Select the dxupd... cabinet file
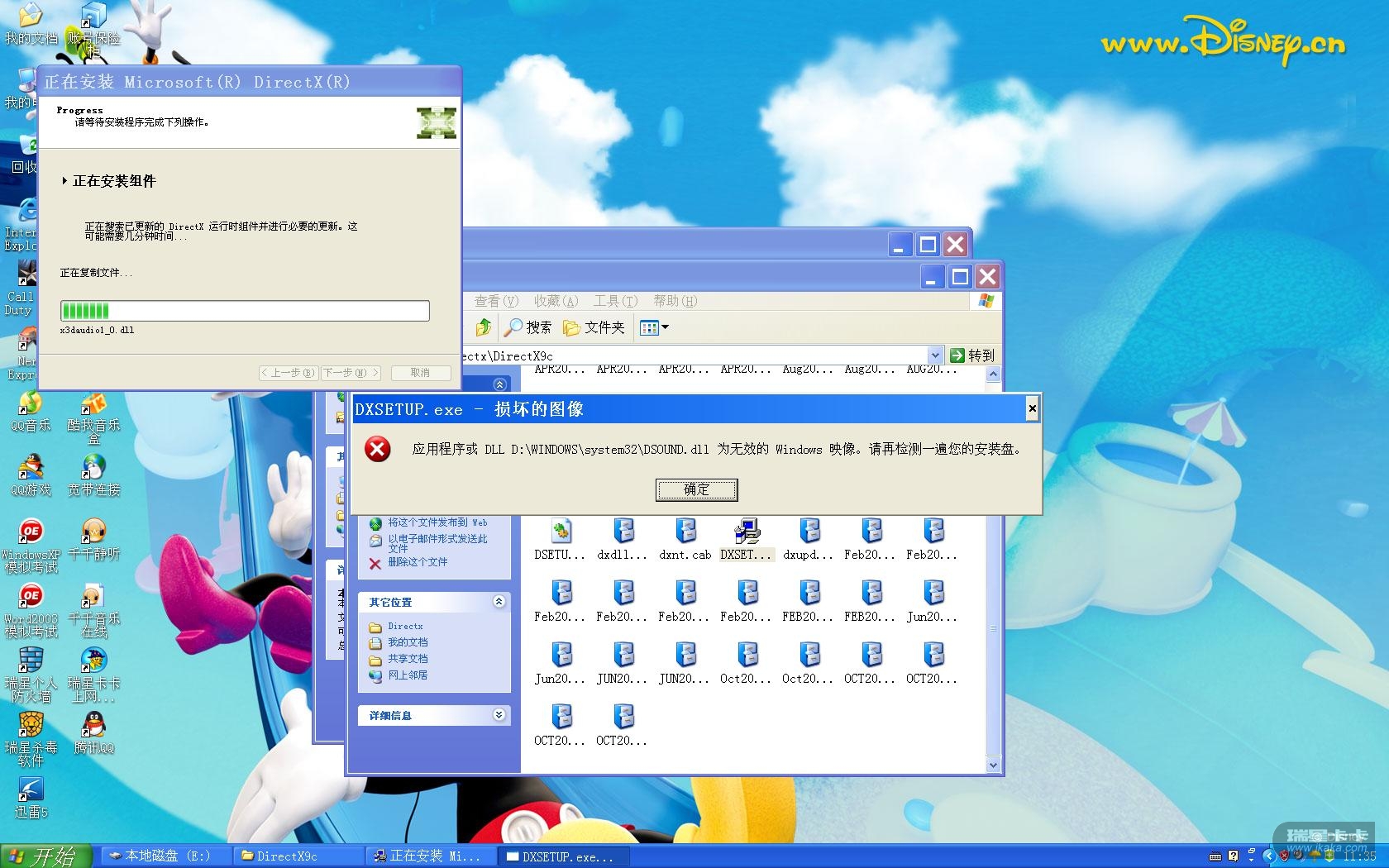The width and height of the screenshot is (1389, 868). [809, 539]
